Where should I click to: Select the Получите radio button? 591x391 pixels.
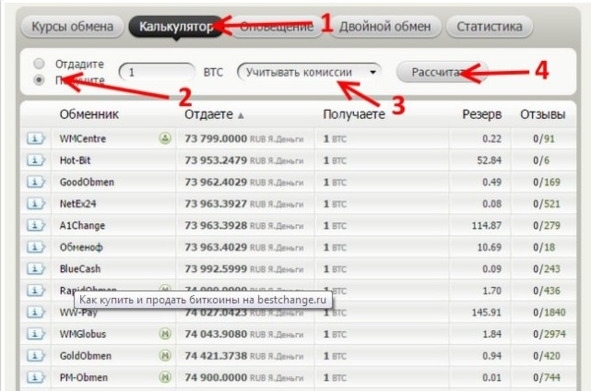39,80
